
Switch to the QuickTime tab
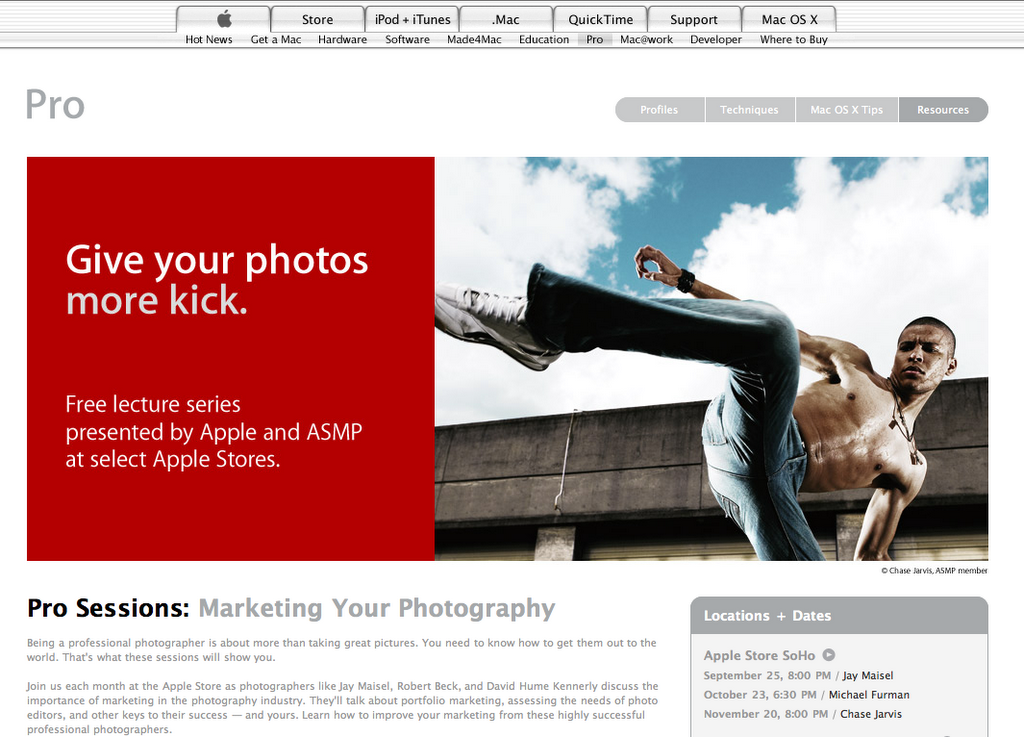click(600, 19)
